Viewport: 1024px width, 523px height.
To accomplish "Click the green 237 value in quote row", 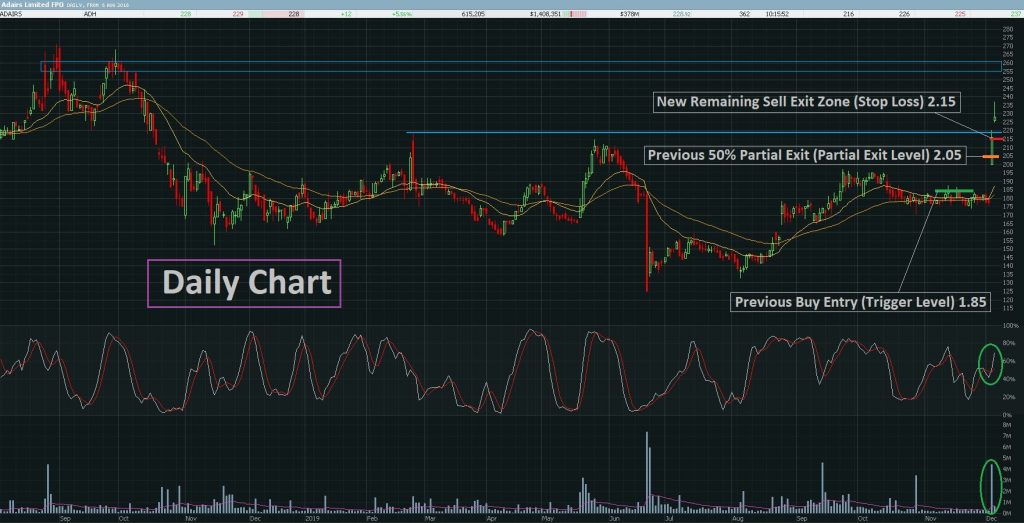I will coord(1018,14).
